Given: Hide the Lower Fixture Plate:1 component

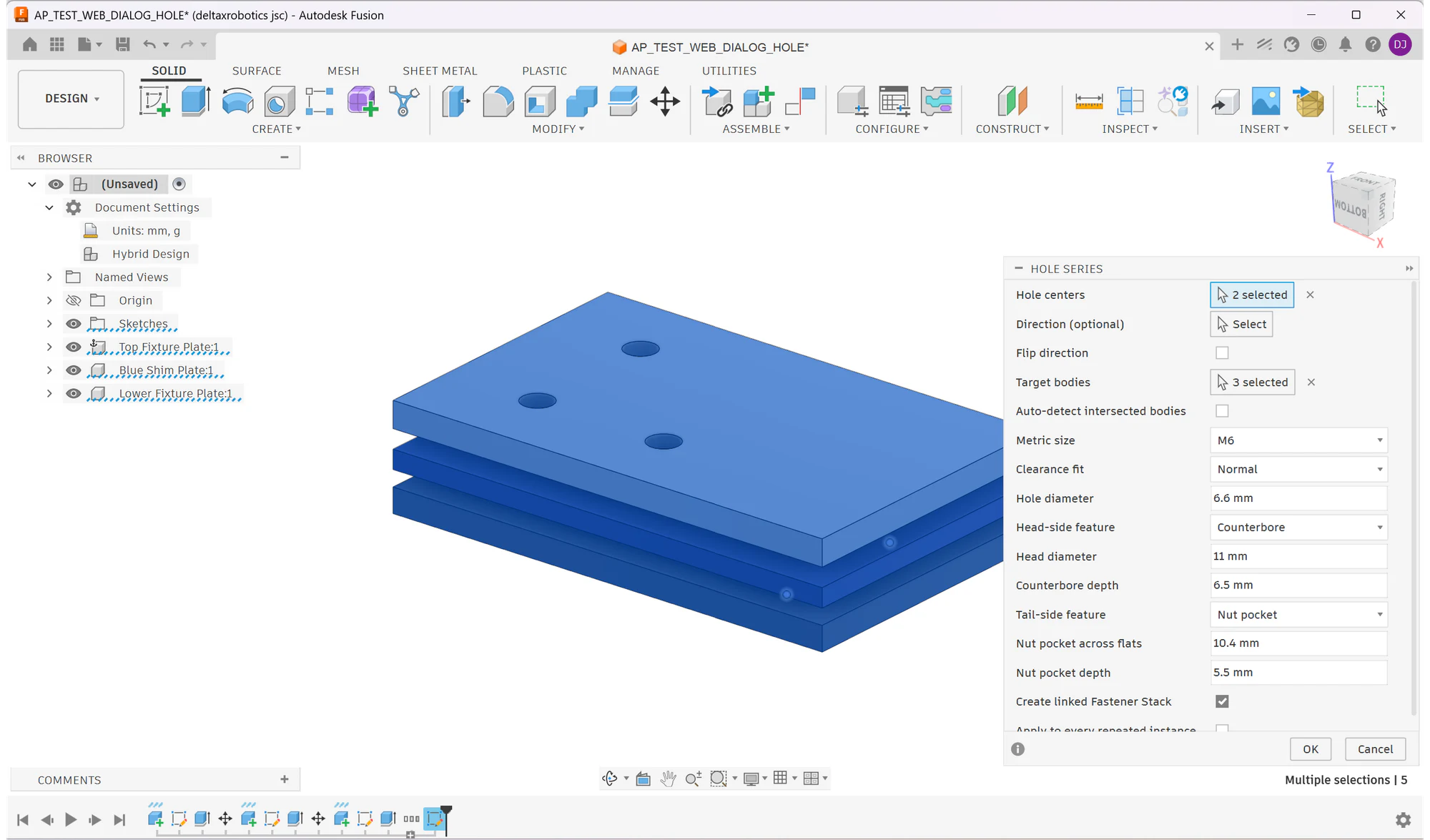Looking at the screenshot, I should (73, 394).
